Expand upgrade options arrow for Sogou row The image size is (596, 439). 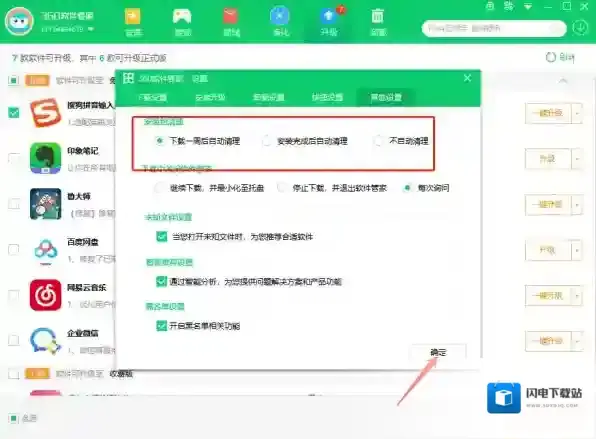(x=577, y=113)
